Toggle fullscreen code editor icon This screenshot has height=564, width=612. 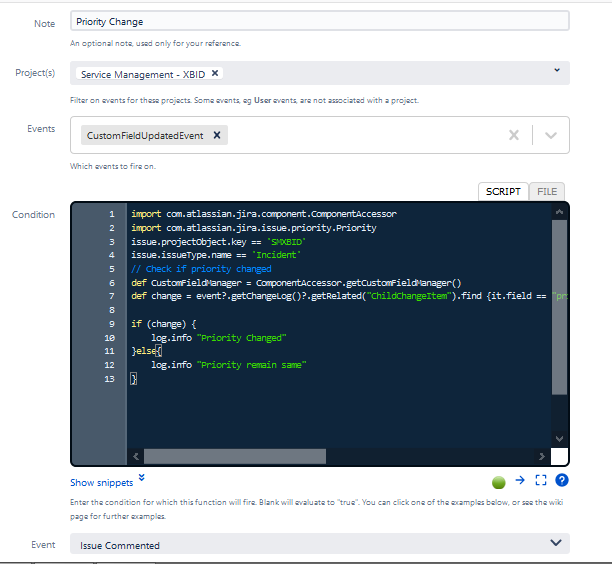pos(541,480)
